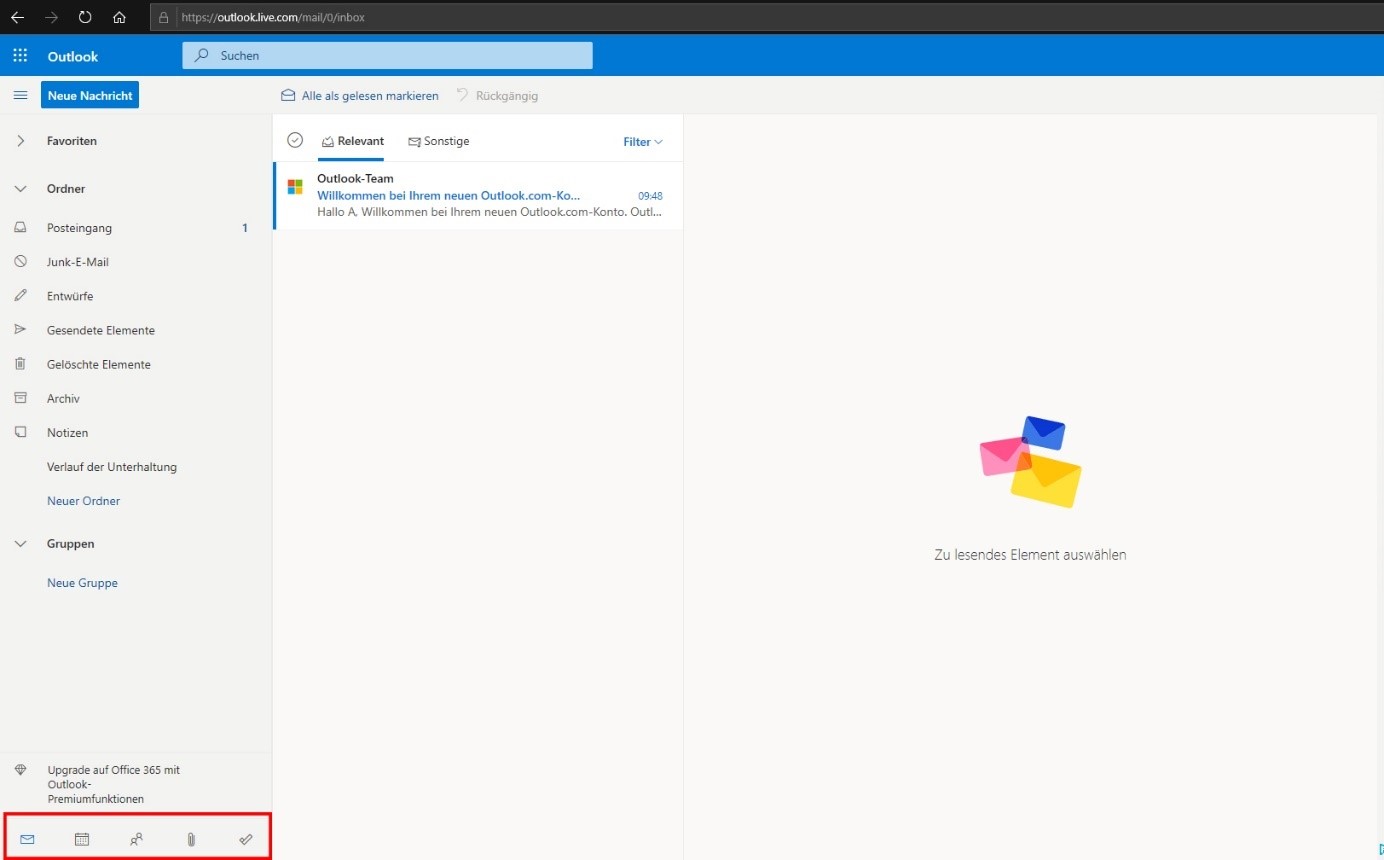The width and height of the screenshot is (1384, 860).
Task: Open the Filter dropdown
Action: (x=643, y=142)
